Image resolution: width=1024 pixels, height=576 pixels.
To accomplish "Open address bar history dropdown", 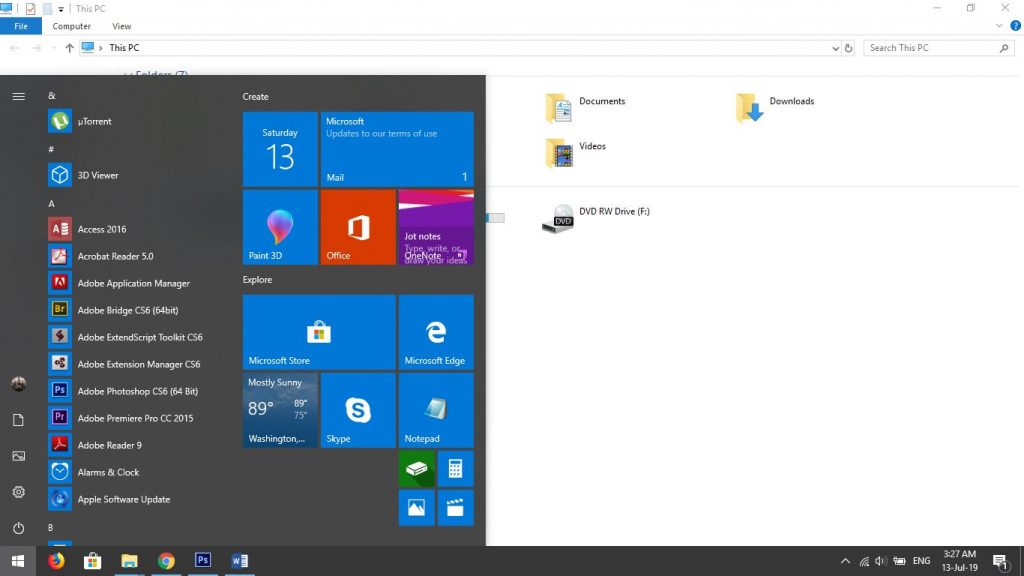I will pos(835,48).
